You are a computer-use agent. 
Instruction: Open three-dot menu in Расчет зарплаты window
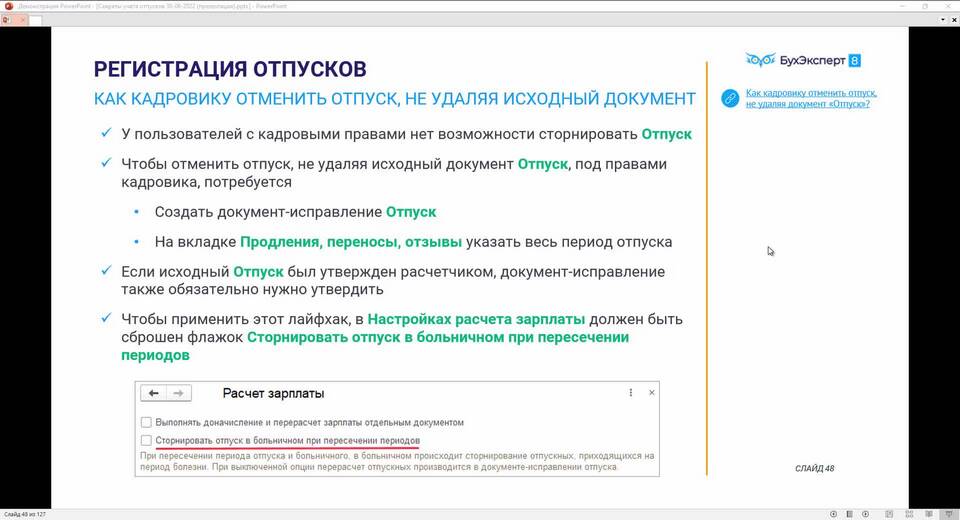pos(630,394)
